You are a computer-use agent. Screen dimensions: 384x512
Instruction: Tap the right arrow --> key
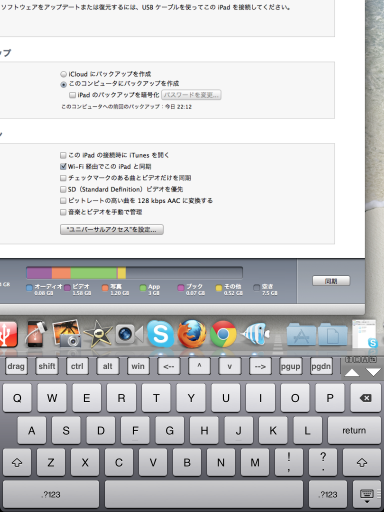tap(260, 366)
